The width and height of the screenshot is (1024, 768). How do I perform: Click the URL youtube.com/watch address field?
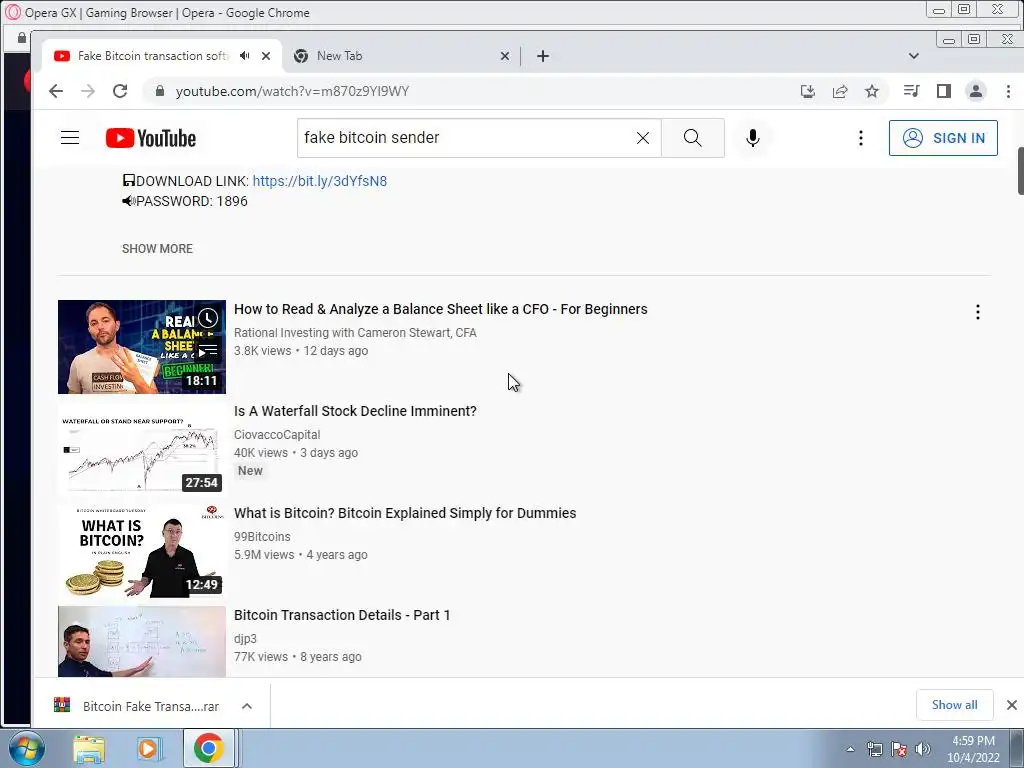293,91
